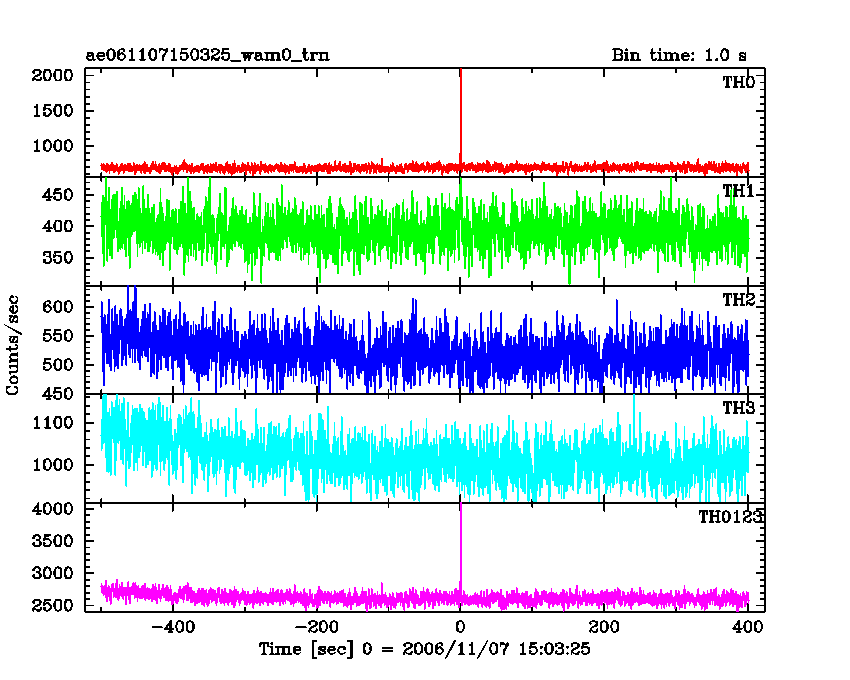Click the 3000 tick label in TH0123 panel
The height and width of the screenshot is (680, 850).
pos(52,573)
